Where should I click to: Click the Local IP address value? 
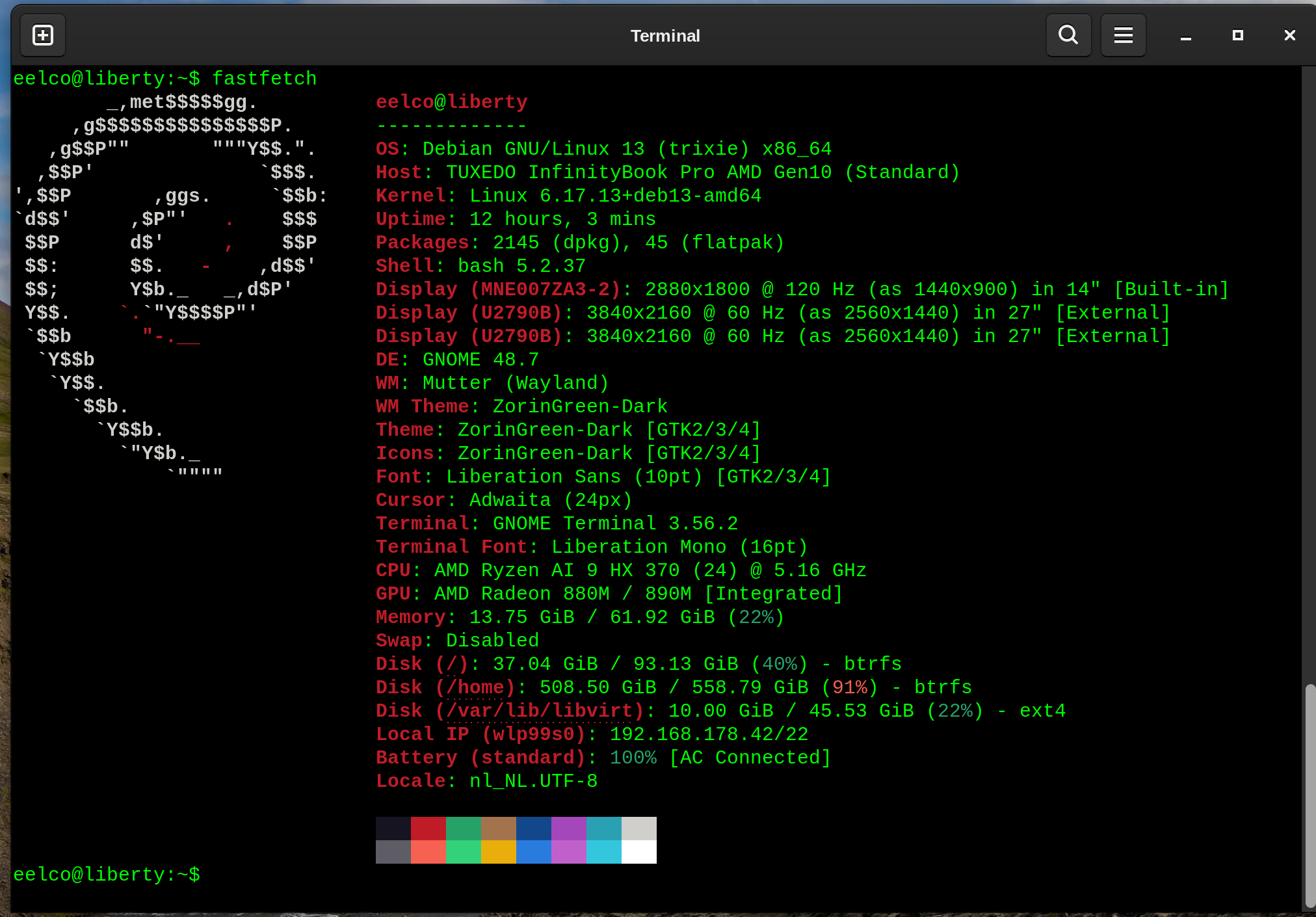(707, 734)
